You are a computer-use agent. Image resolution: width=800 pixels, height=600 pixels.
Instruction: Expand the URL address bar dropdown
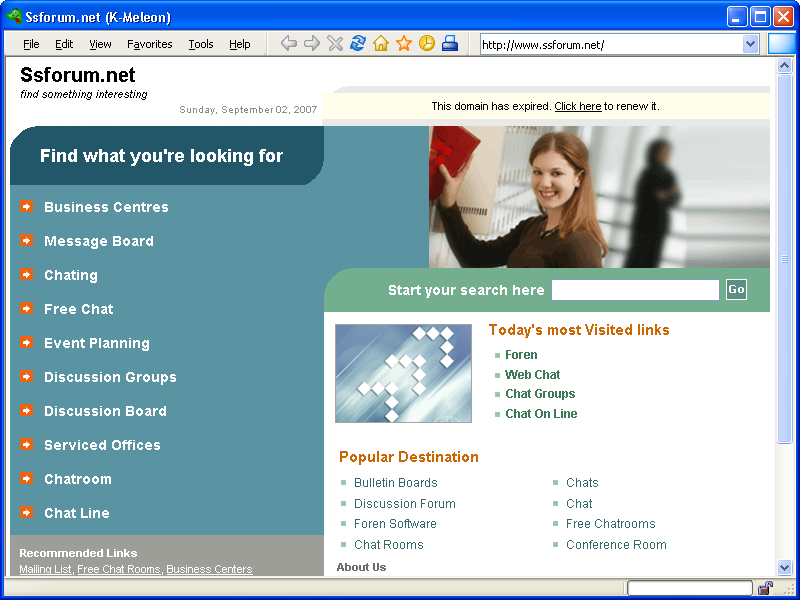pyautogui.click(x=750, y=44)
